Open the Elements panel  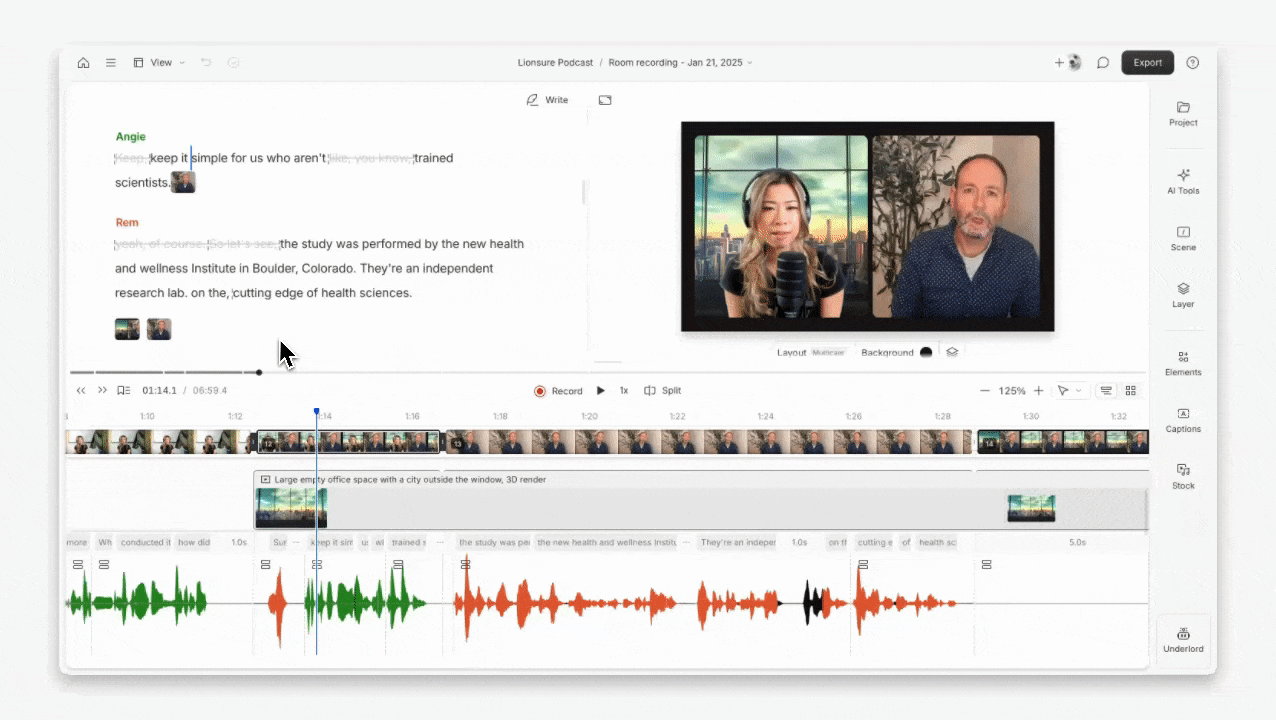click(x=1183, y=363)
